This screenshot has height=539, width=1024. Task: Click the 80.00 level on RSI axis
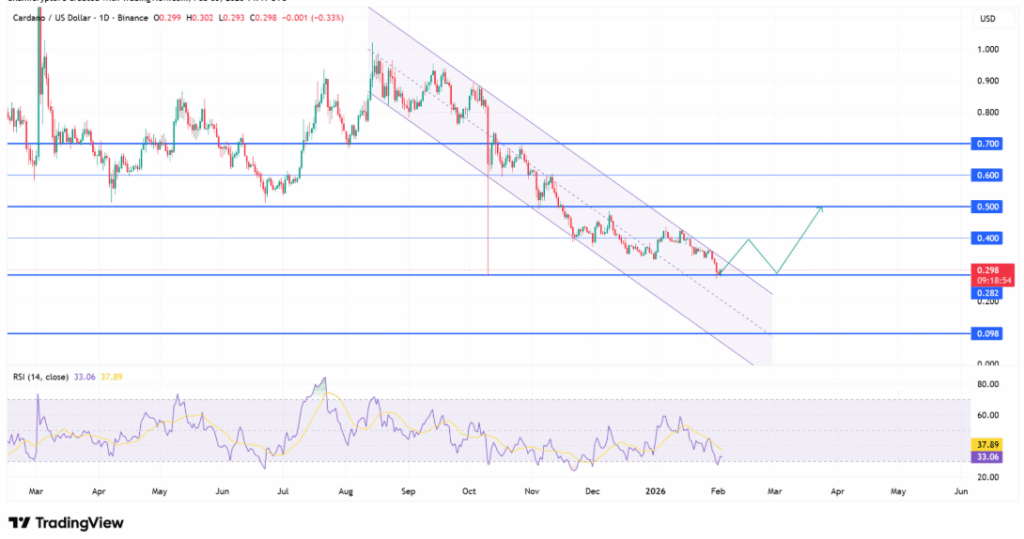click(987, 383)
